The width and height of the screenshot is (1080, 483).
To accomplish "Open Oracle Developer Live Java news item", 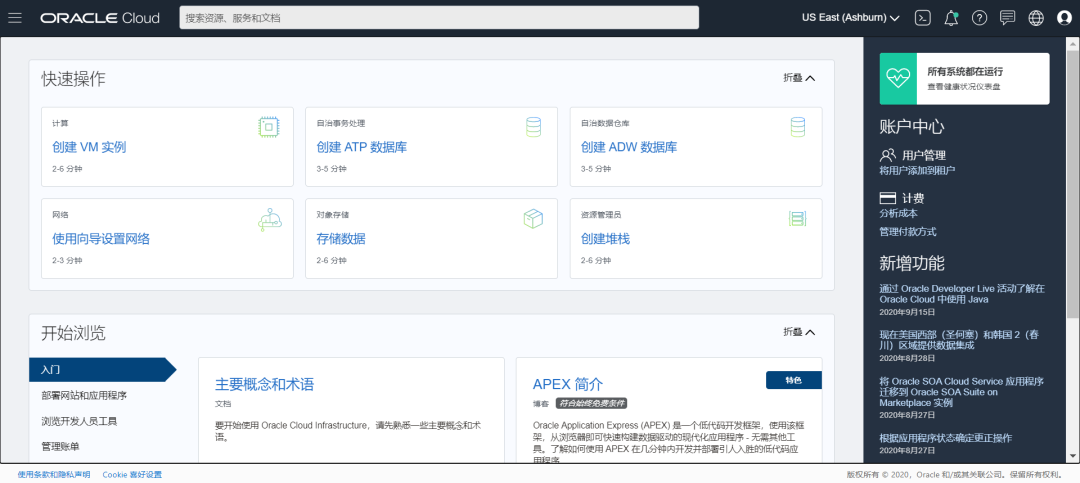I will (x=962, y=294).
